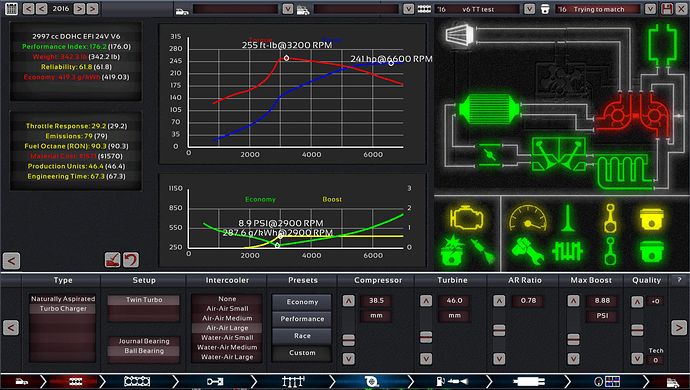The image size is (690, 390).
Task: Select the yellow check engine icon
Action: coord(466,217)
